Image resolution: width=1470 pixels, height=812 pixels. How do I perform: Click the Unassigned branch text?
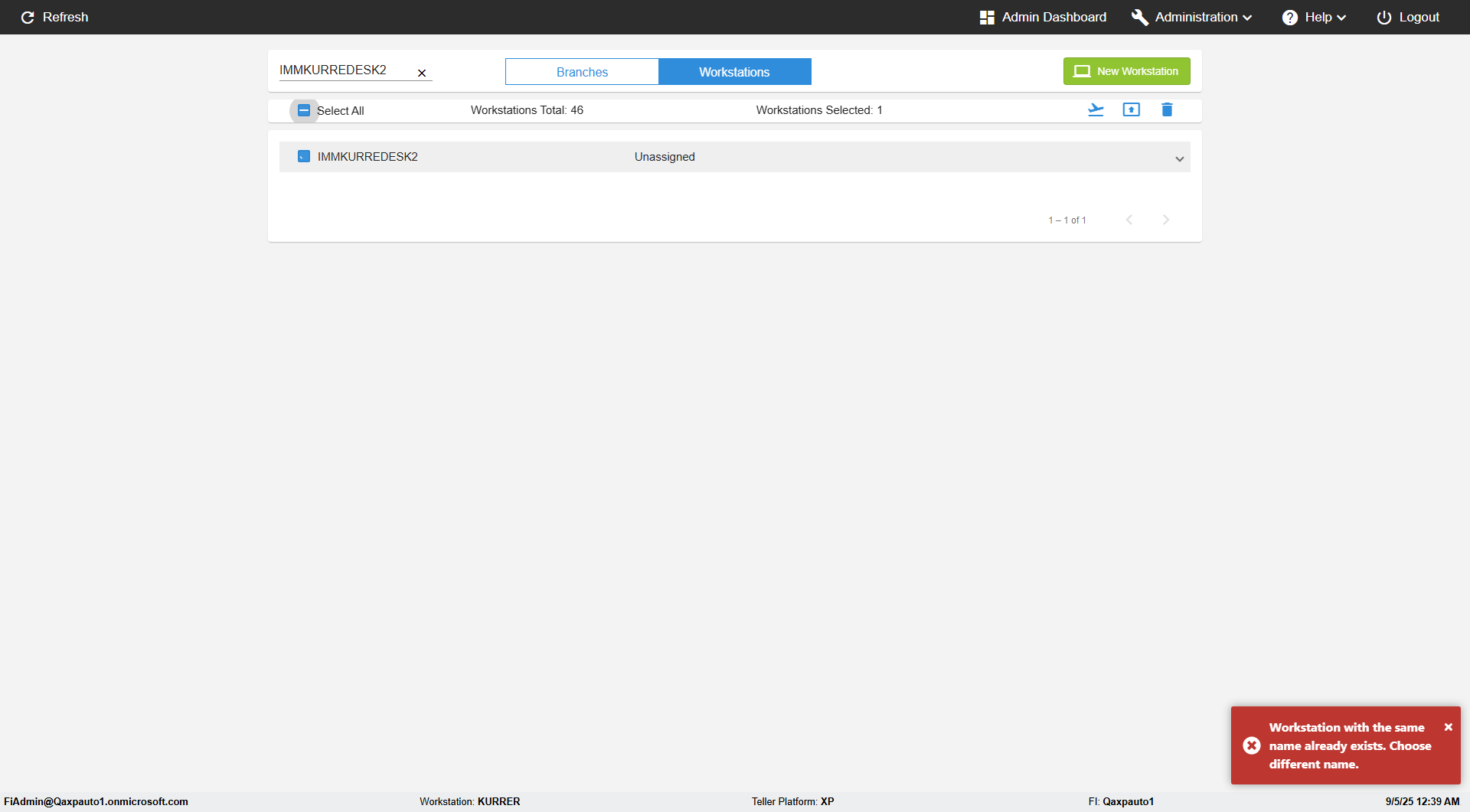[665, 157]
